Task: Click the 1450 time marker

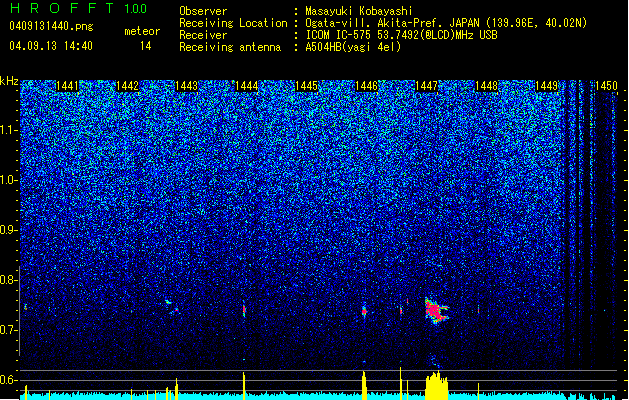Action: pyautogui.click(x=606, y=86)
